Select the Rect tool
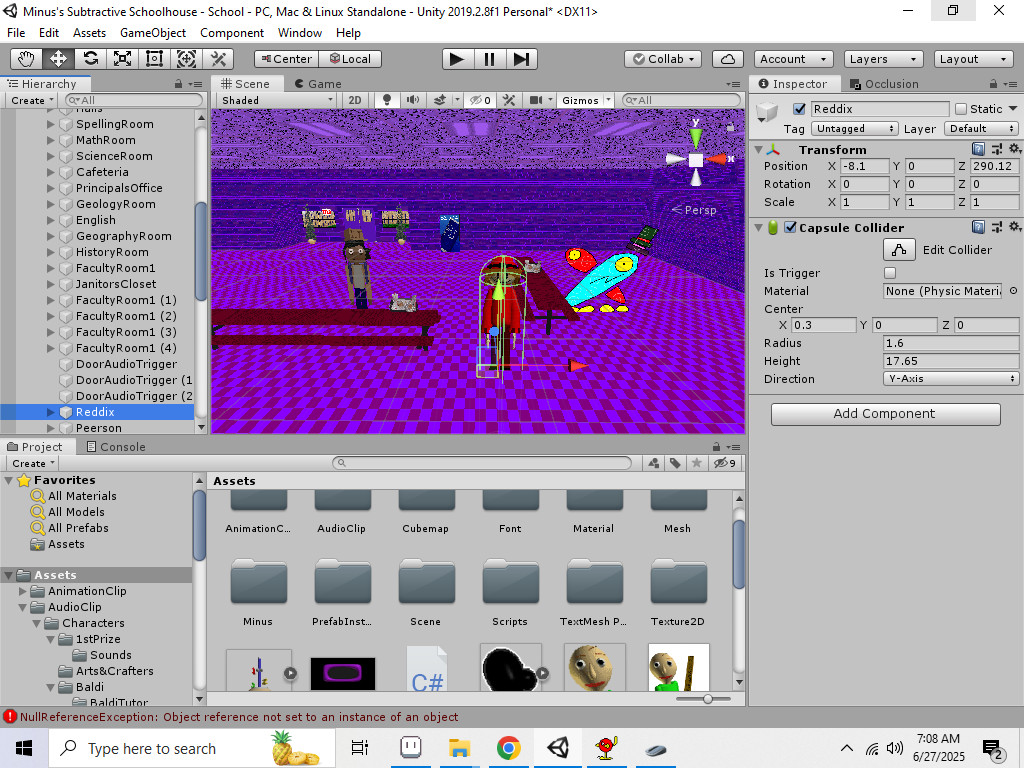Viewport: 1024px width, 768px height. pyautogui.click(x=153, y=59)
